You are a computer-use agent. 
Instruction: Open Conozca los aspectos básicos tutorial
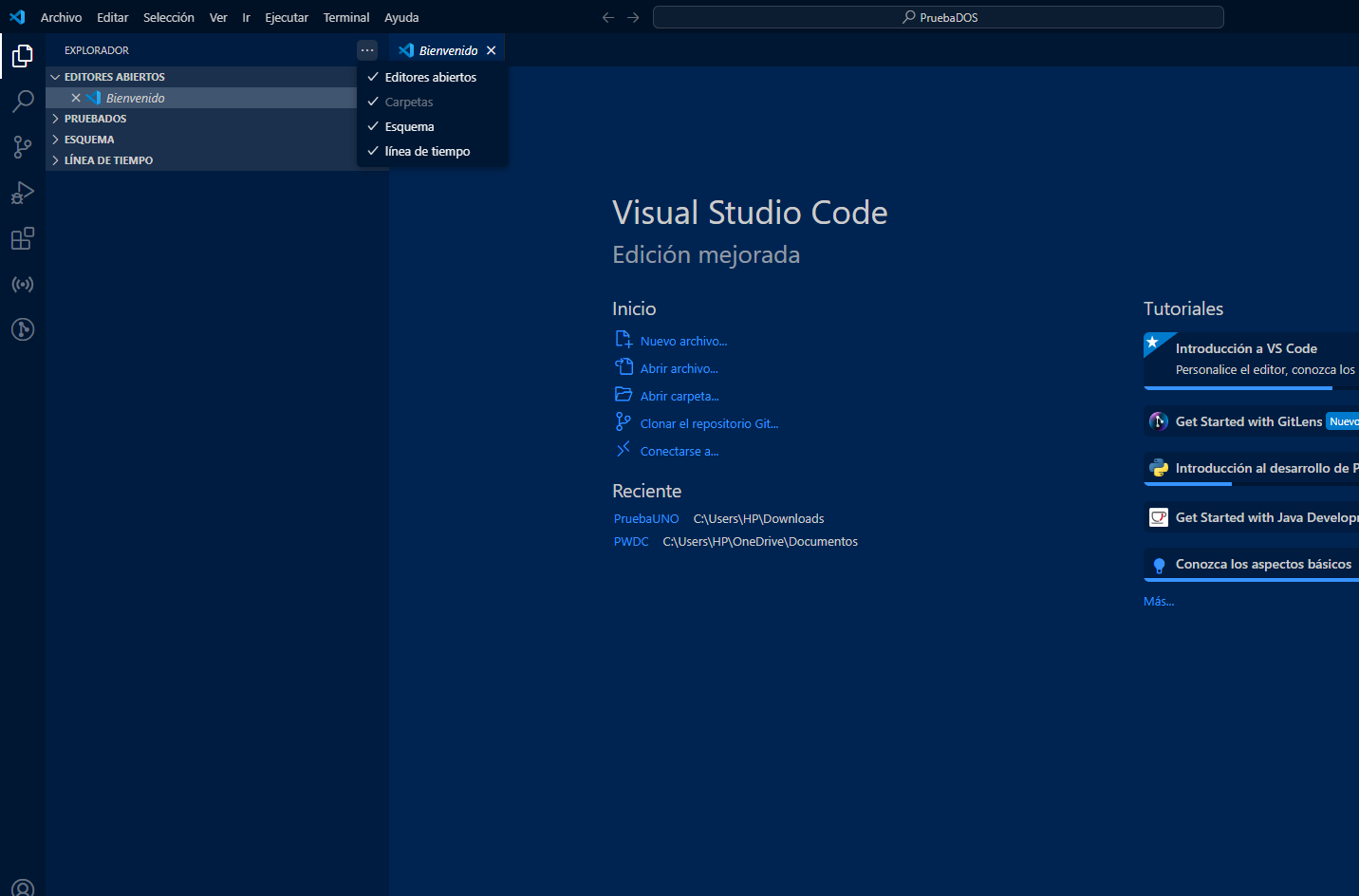coord(1251,565)
